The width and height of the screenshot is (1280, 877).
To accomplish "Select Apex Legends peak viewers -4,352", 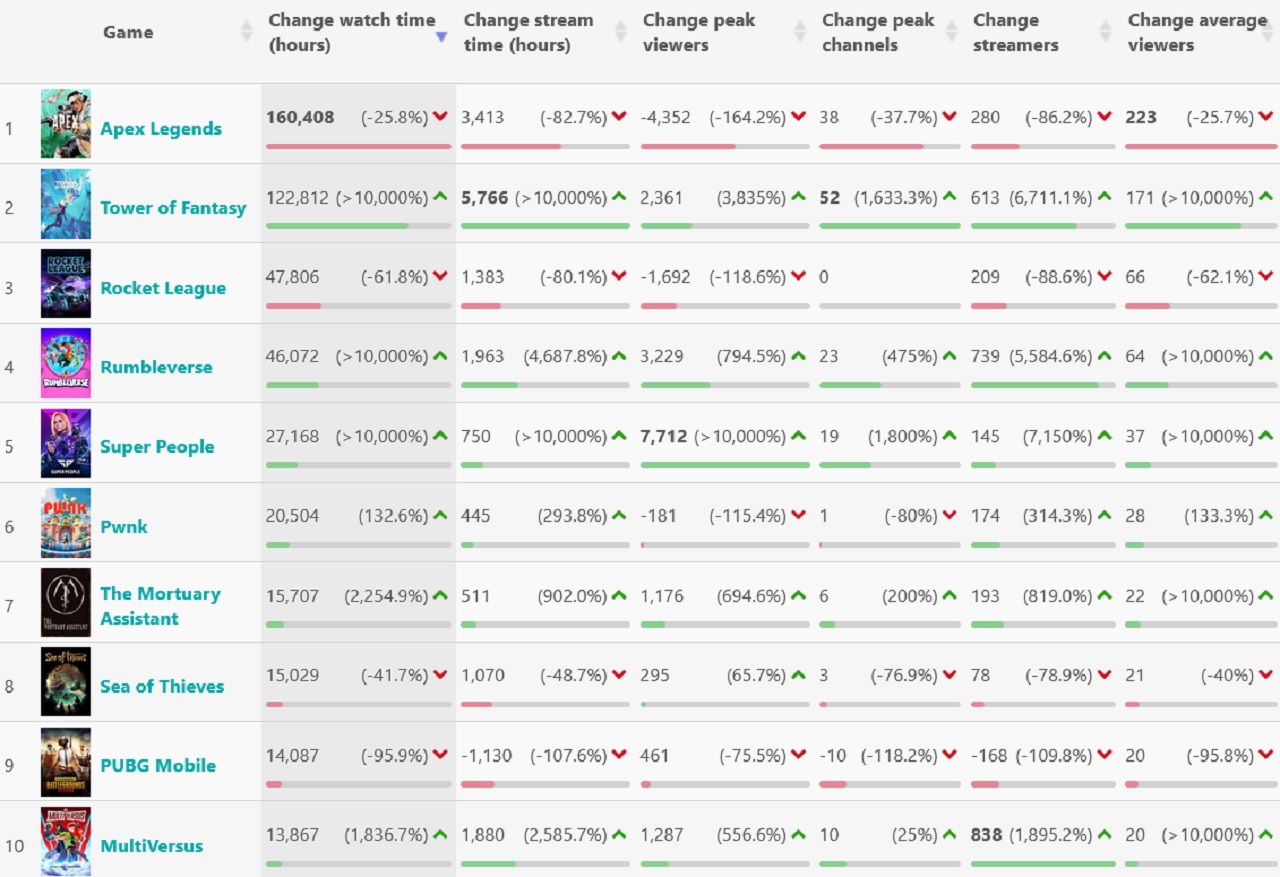I will [x=666, y=117].
